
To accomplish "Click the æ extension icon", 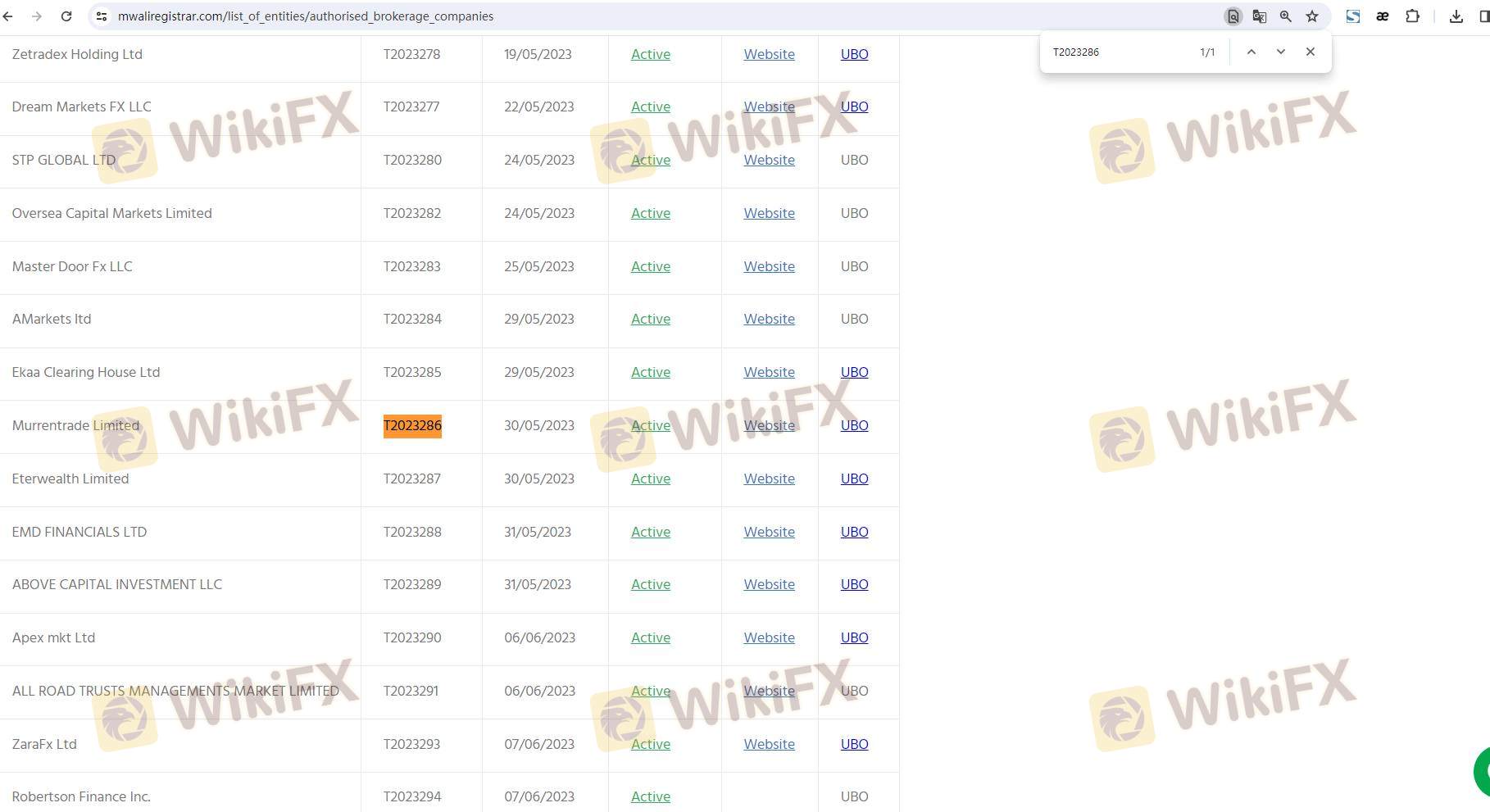I will tap(1382, 16).
